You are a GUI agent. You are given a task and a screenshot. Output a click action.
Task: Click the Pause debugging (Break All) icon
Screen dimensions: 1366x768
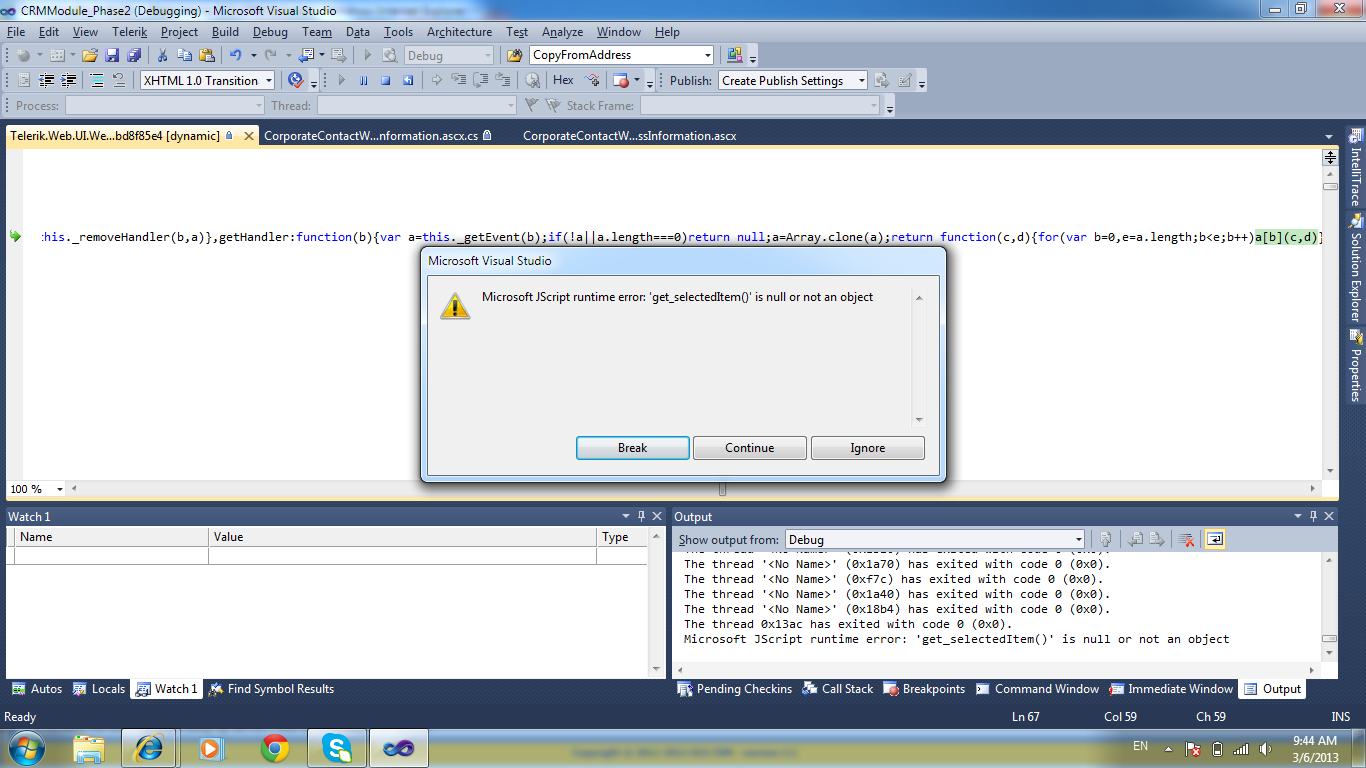[363, 81]
